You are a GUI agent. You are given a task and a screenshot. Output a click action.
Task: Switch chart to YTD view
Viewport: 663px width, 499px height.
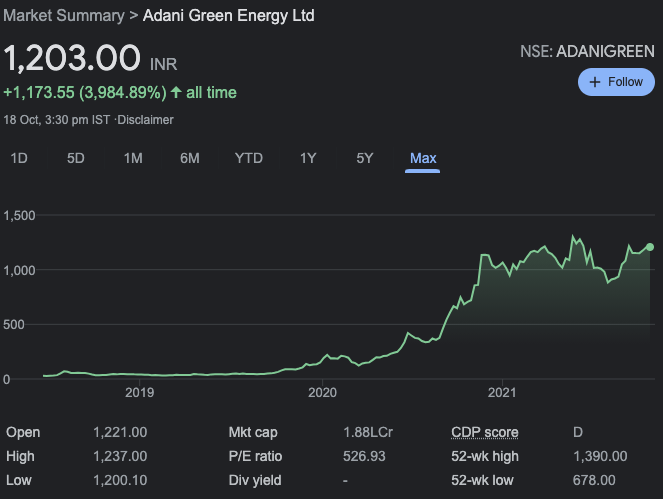tap(249, 158)
